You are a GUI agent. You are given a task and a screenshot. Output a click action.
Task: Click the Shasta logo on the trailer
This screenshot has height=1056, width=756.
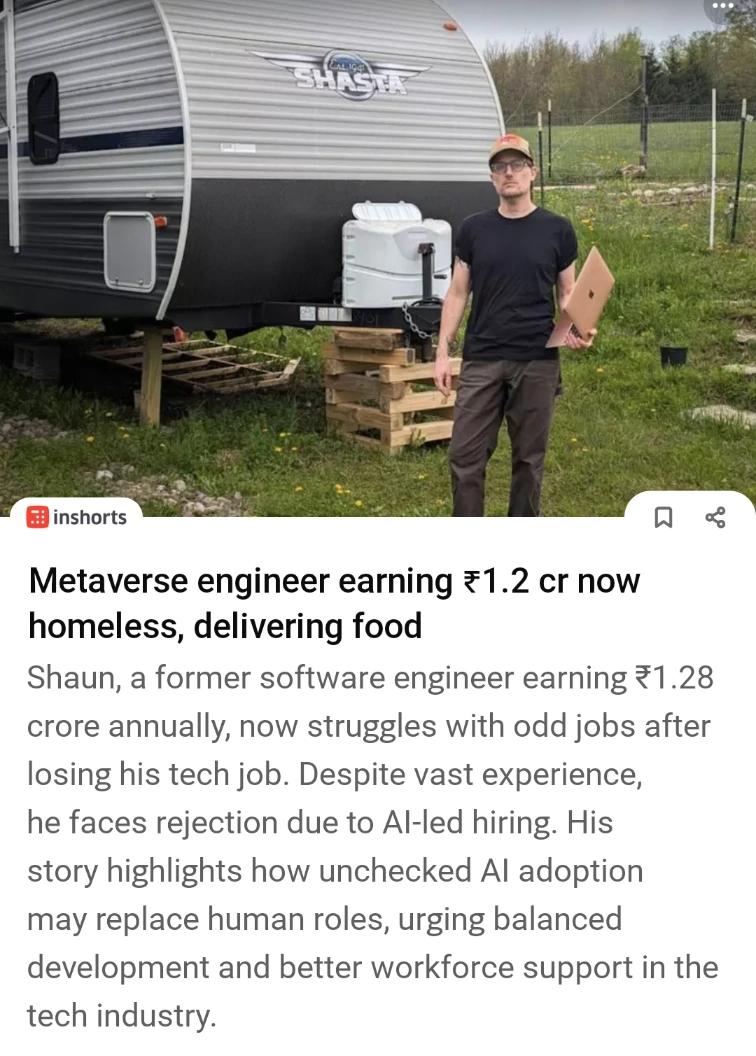coord(348,74)
